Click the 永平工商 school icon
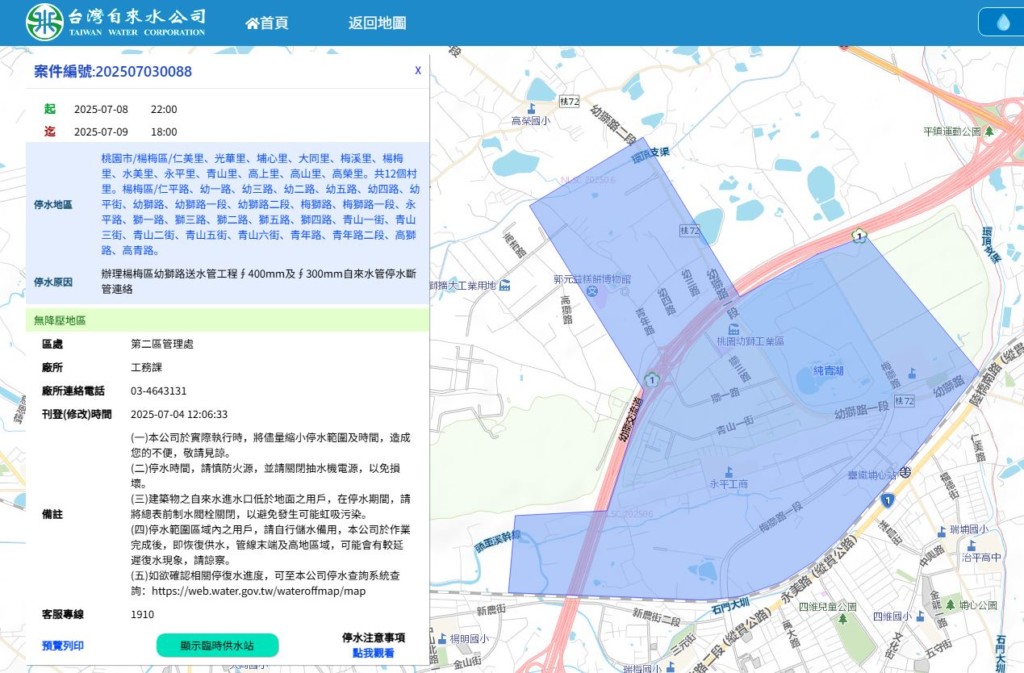 pos(728,472)
